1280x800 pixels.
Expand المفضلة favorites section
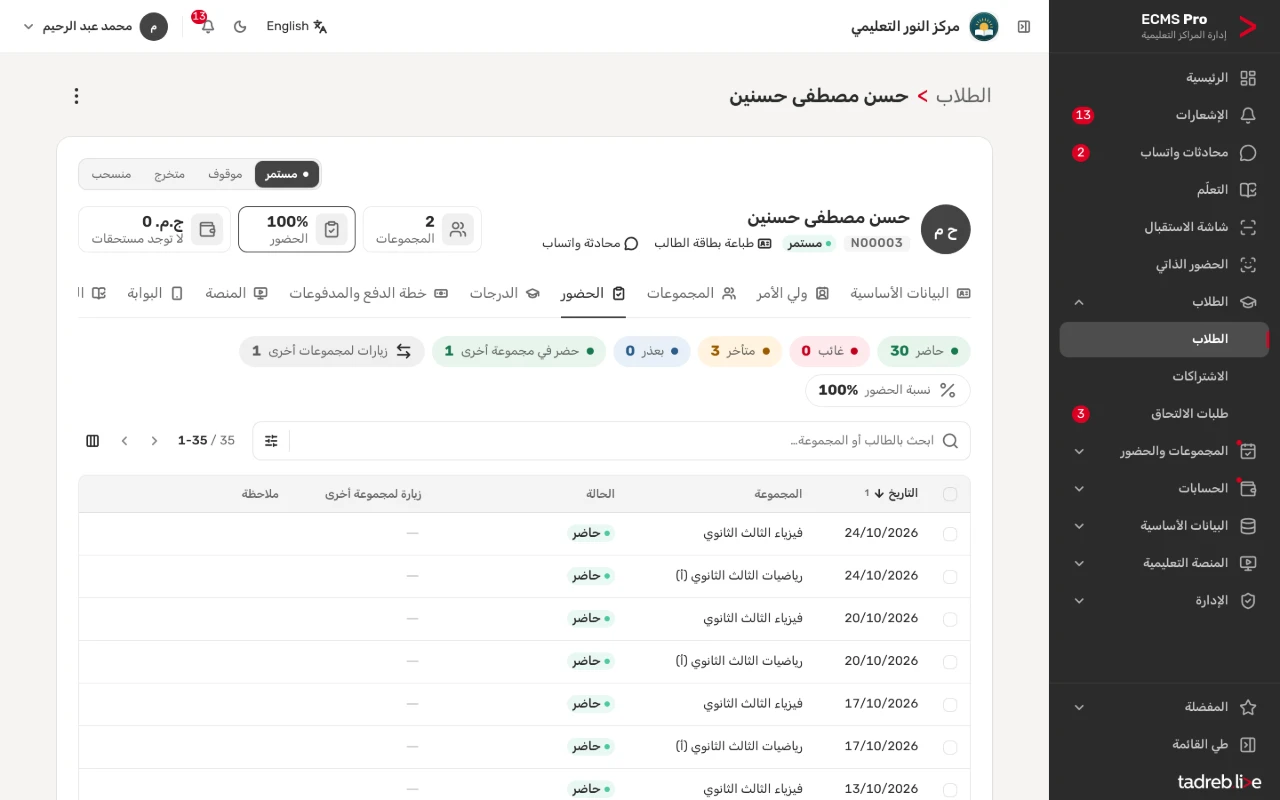point(1164,707)
